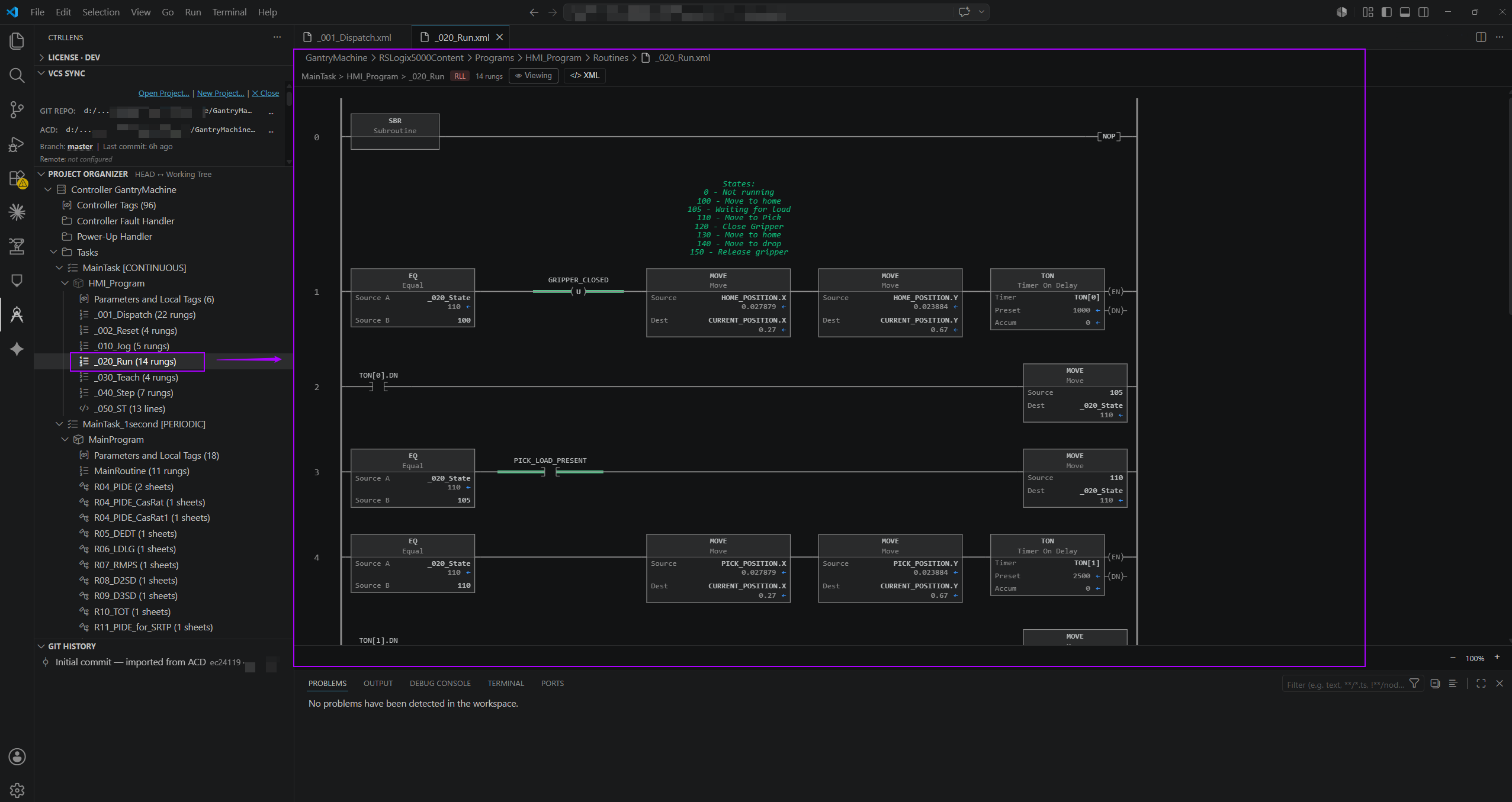
Task: Collapse the HMI_Program node
Action: pyautogui.click(x=65, y=284)
